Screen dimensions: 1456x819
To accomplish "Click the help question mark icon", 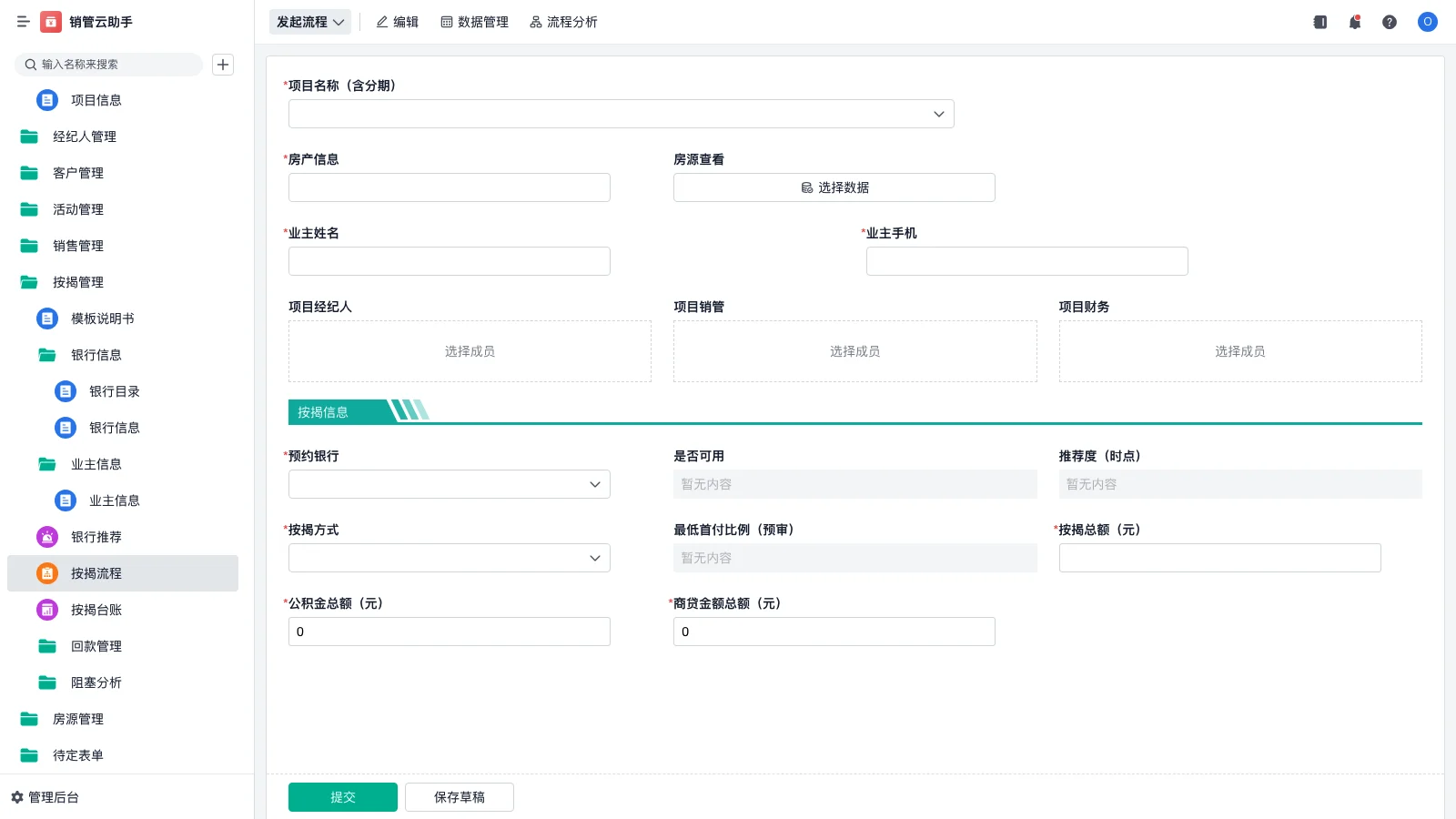I will coord(1390,22).
